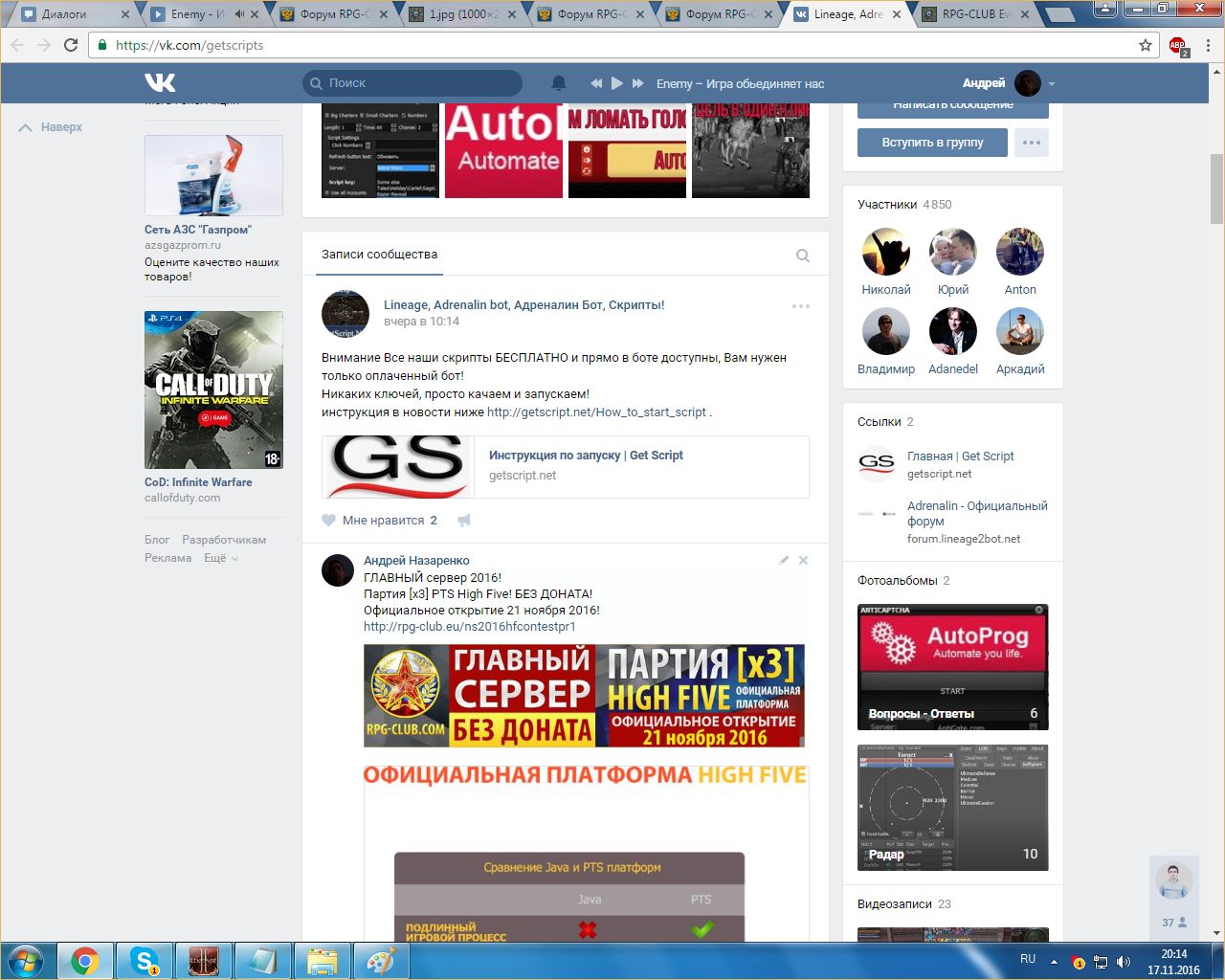This screenshot has height=980, width=1225.
Task: Open the community avatar on the post
Action: click(345, 314)
